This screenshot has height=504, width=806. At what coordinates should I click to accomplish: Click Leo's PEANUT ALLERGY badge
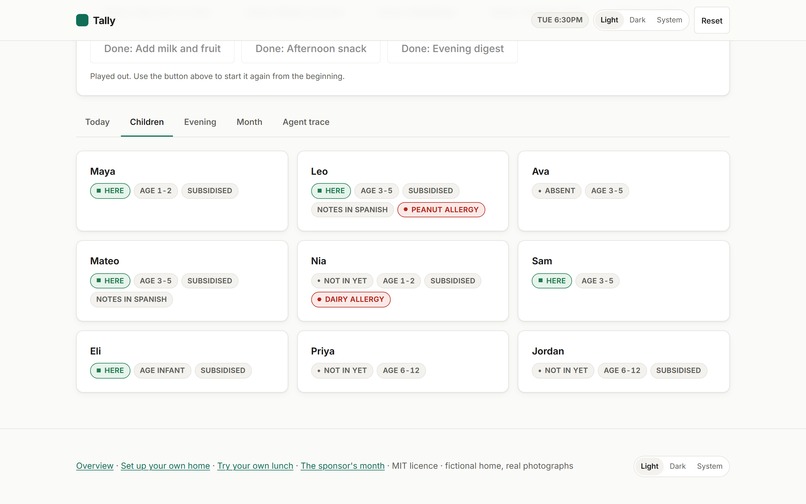tap(441, 210)
